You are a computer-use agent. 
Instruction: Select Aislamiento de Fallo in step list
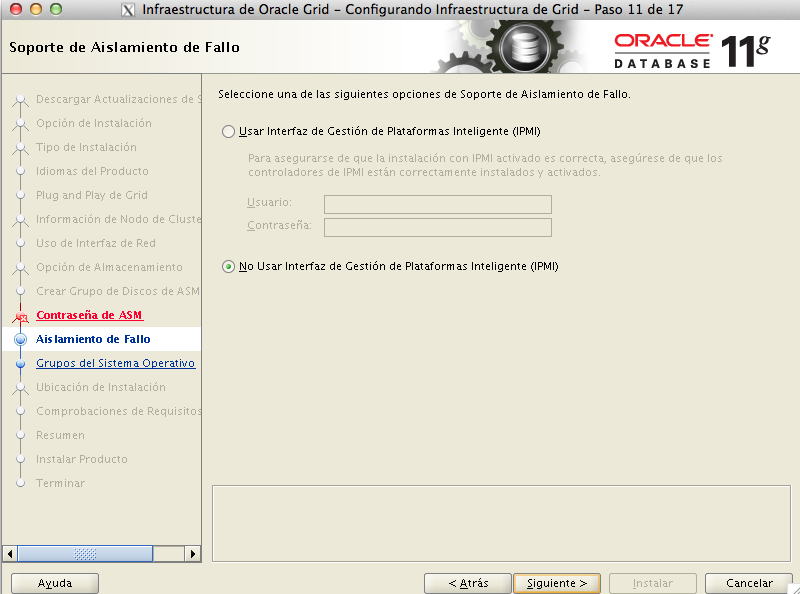(x=93, y=339)
